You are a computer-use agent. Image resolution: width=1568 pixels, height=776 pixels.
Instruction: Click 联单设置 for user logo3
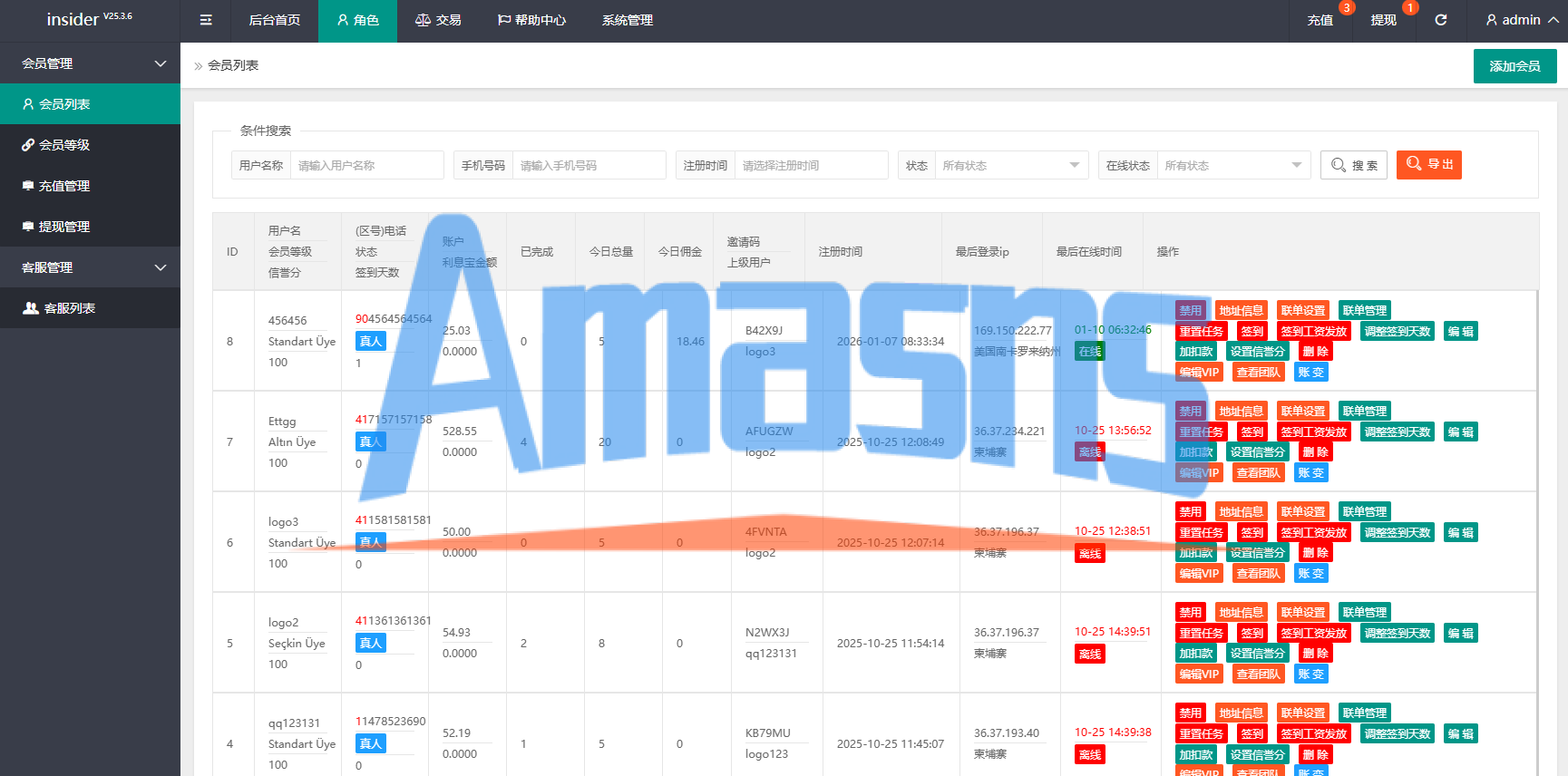(1303, 511)
